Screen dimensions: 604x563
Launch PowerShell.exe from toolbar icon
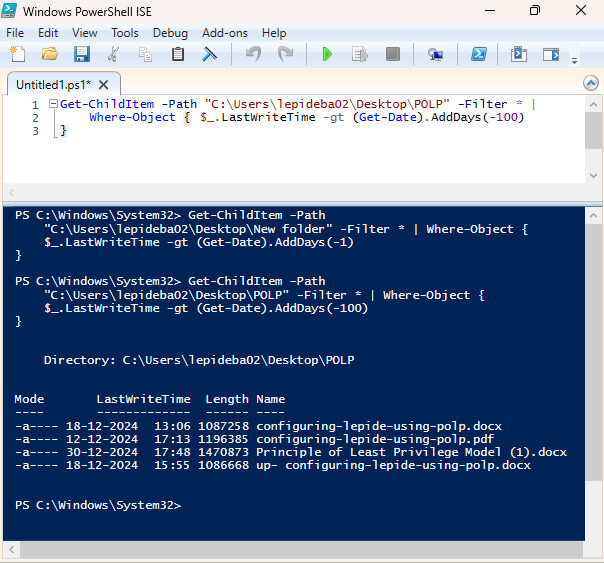pos(479,54)
